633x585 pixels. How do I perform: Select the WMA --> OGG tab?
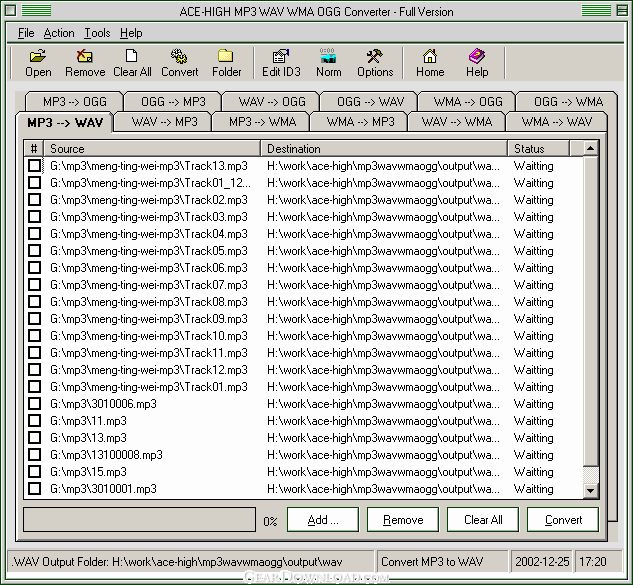[x=468, y=101]
